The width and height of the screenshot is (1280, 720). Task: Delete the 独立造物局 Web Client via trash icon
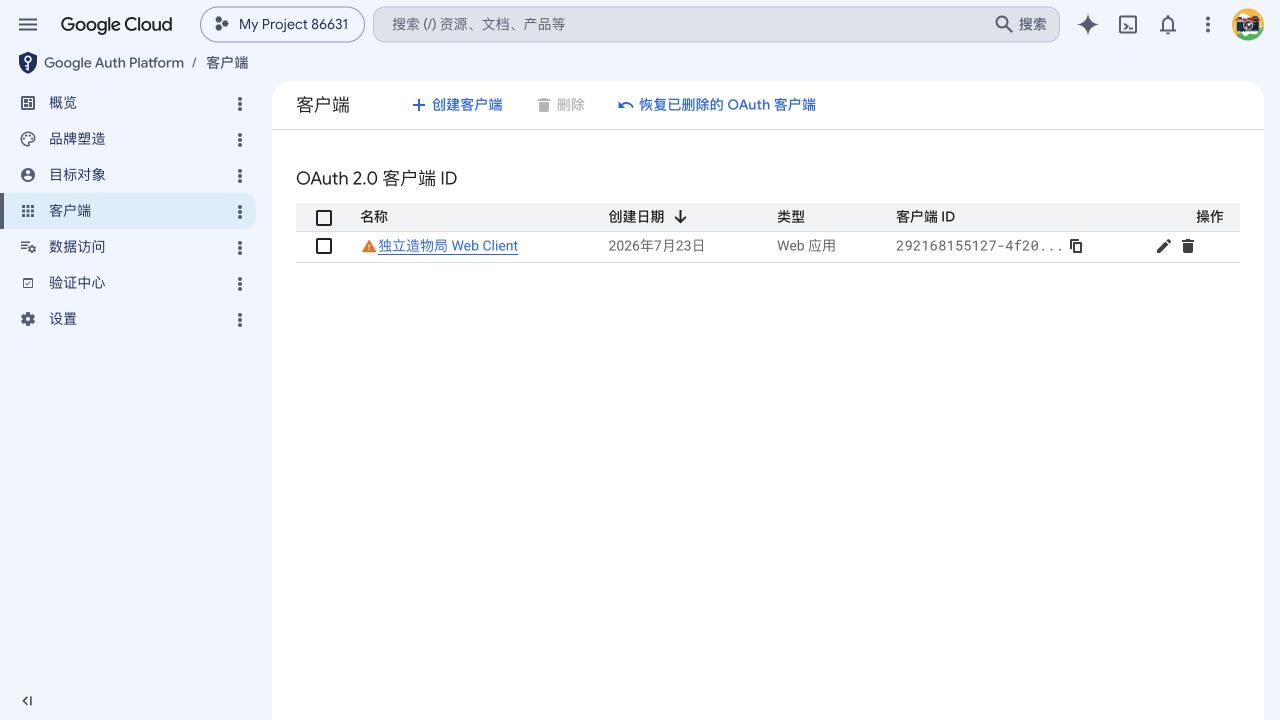click(1188, 246)
